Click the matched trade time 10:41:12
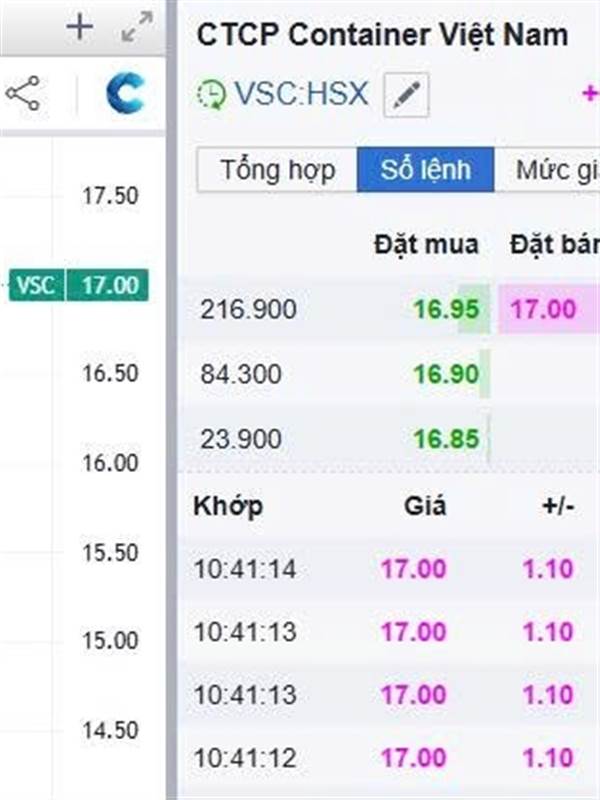The width and height of the screenshot is (600, 800). (245, 758)
